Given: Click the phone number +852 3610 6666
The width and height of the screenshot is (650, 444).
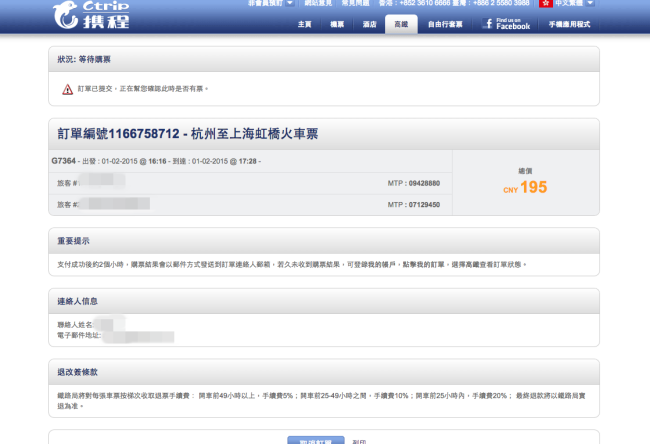Looking at the screenshot, I should point(424,3).
